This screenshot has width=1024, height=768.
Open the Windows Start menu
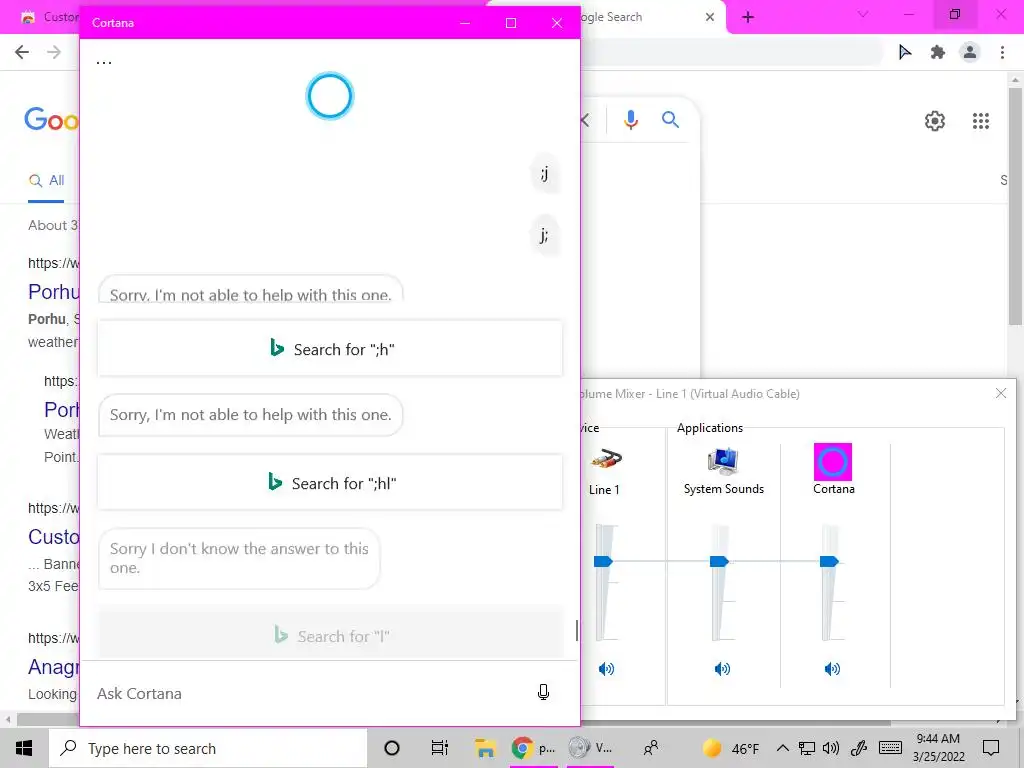coord(24,748)
